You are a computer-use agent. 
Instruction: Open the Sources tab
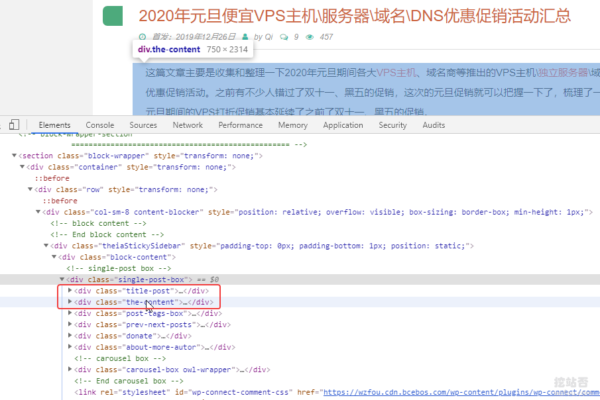pos(143,125)
